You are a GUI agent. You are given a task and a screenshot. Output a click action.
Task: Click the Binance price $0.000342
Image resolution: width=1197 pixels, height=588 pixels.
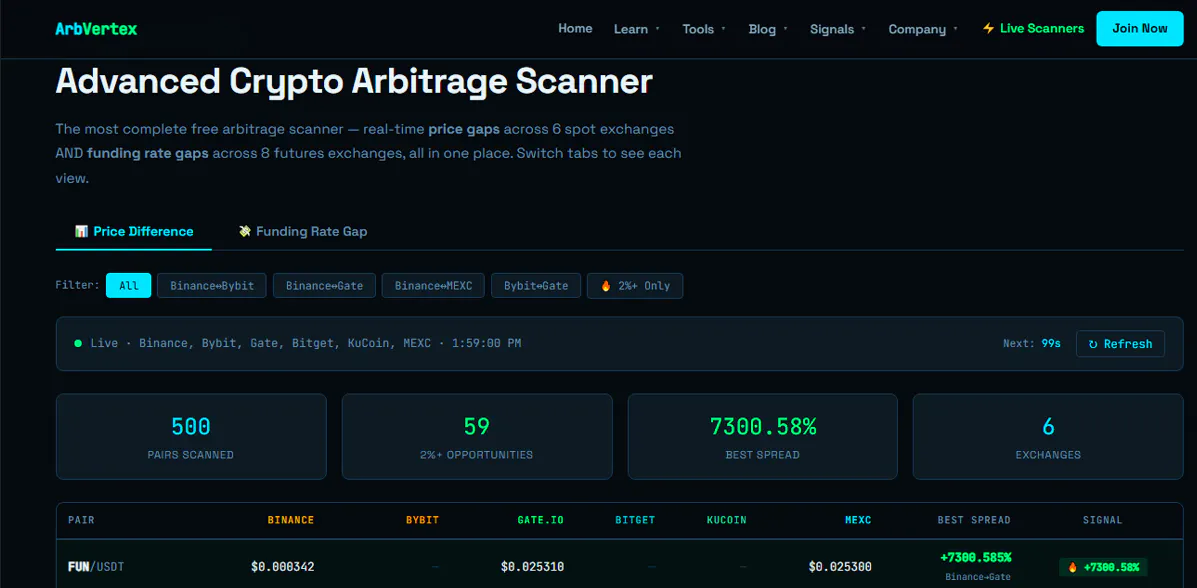point(282,567)
